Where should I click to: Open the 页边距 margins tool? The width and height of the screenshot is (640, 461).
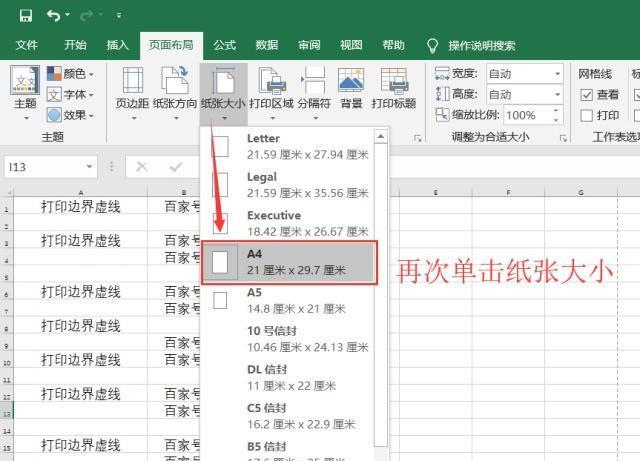click(x=132, y=90)
